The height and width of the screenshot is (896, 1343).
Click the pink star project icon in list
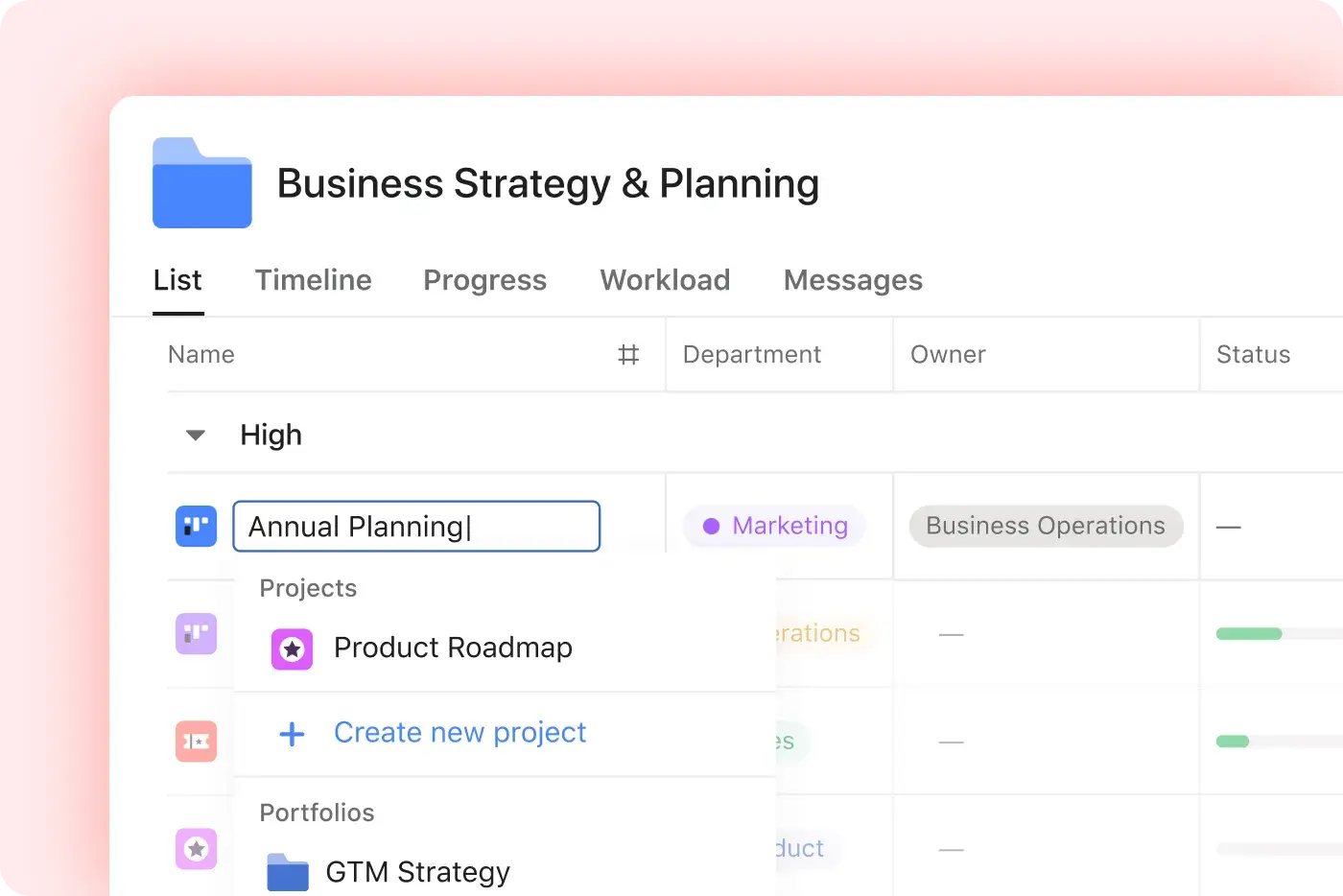197,849
